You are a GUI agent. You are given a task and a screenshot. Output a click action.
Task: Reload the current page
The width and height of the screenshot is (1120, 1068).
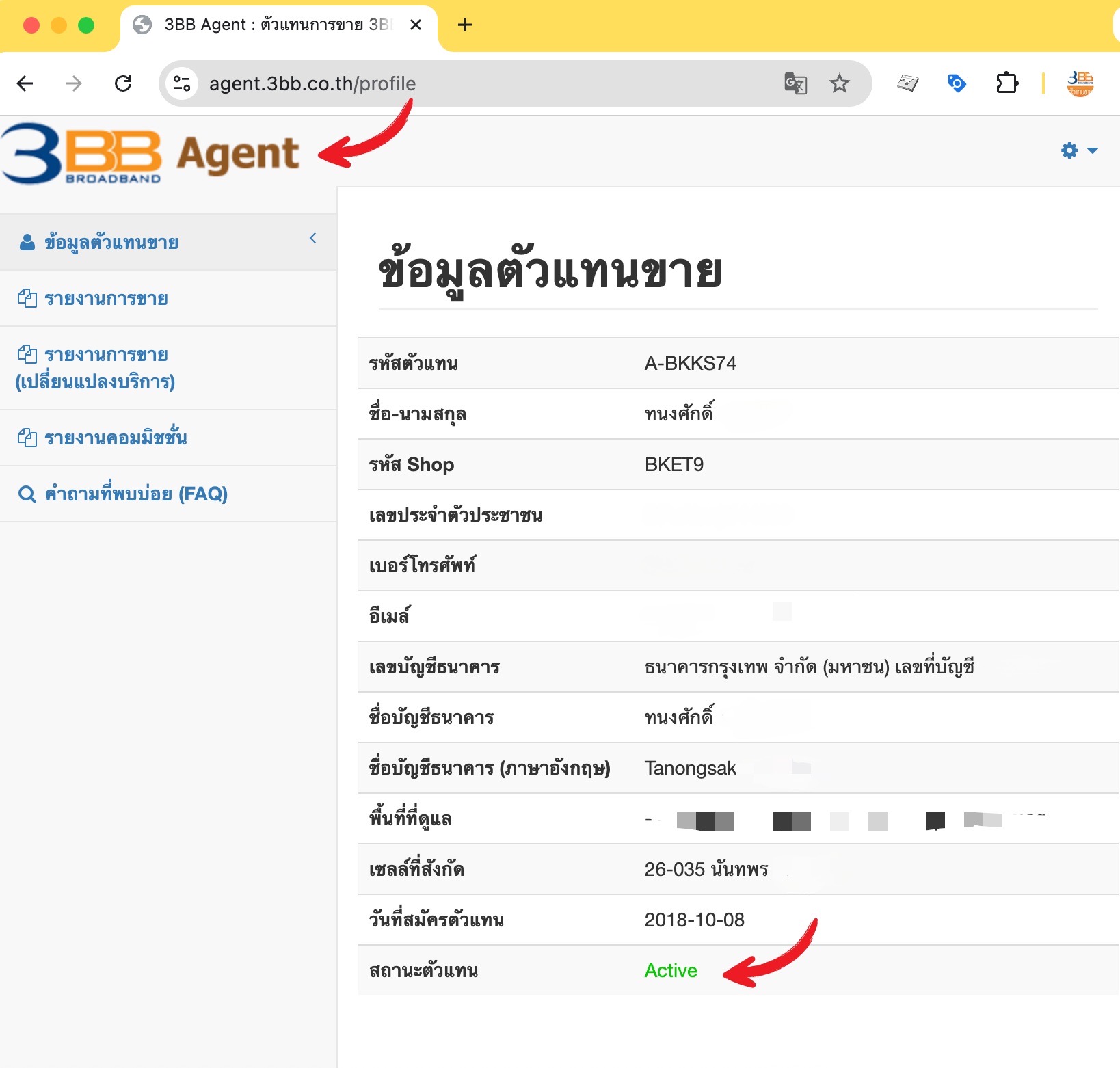tap(123, 83)
